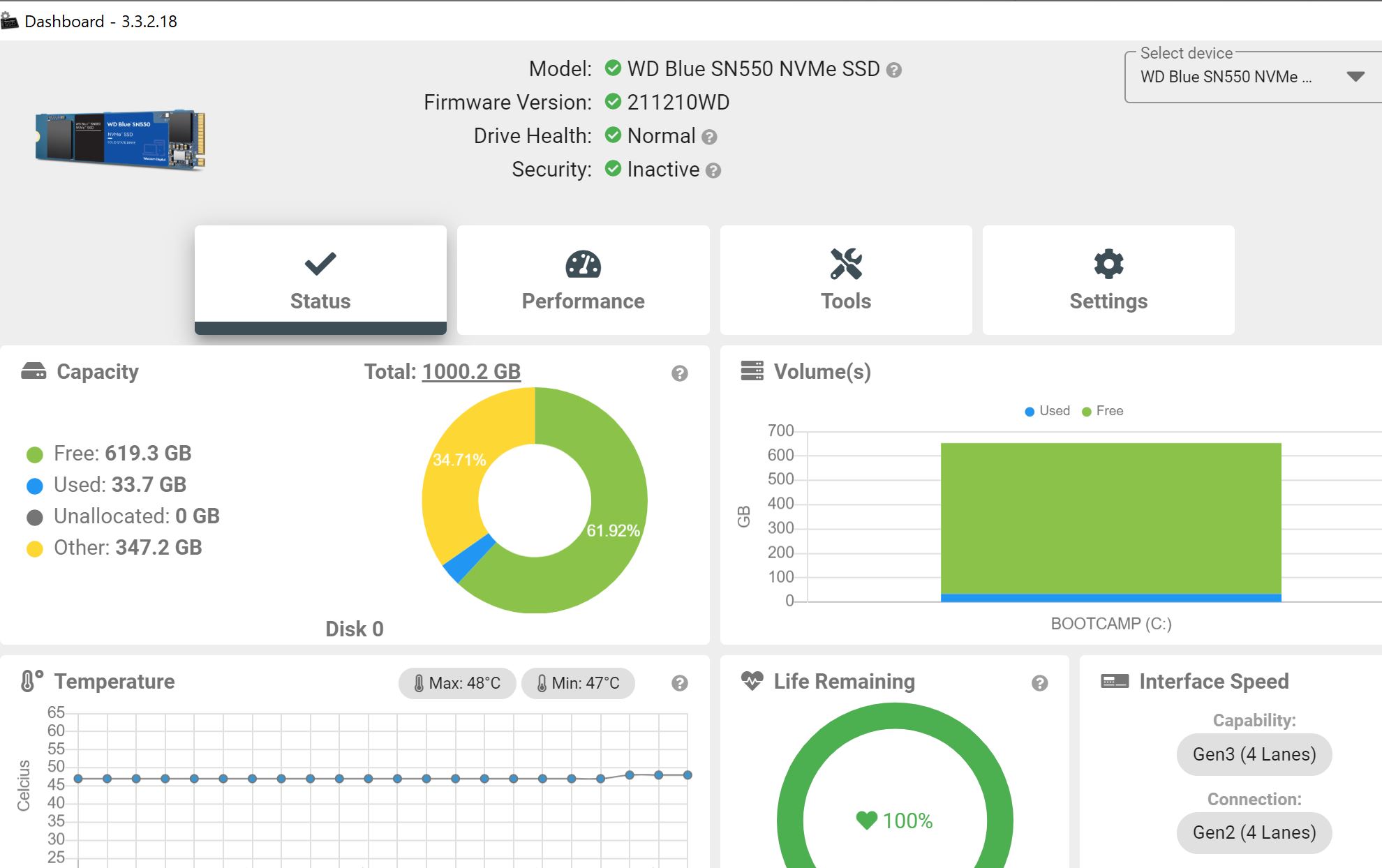1382x868 pixels.
Task: Click the Tools wrench icon
Action: (845, 264)
